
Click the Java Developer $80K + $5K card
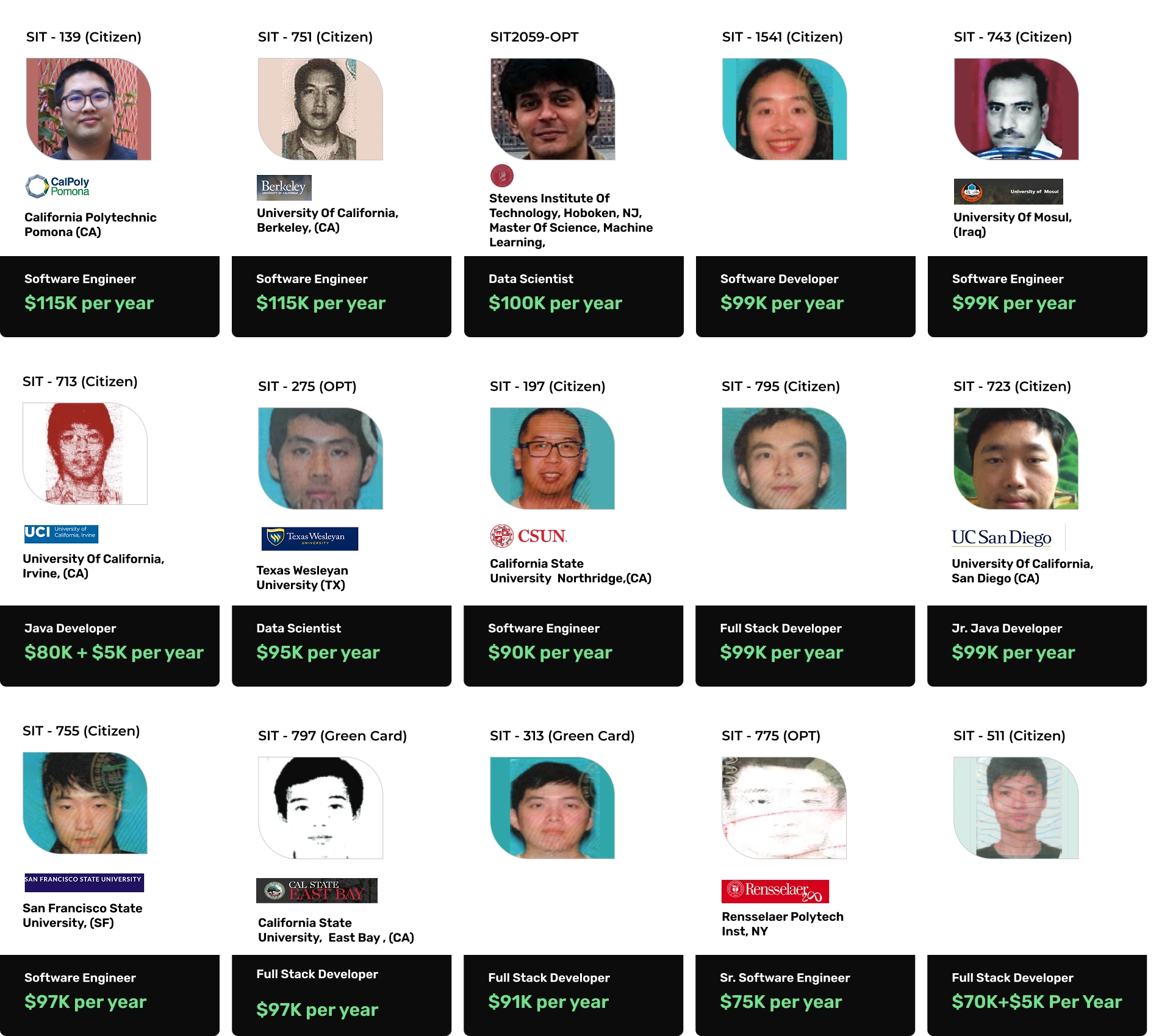110,646
